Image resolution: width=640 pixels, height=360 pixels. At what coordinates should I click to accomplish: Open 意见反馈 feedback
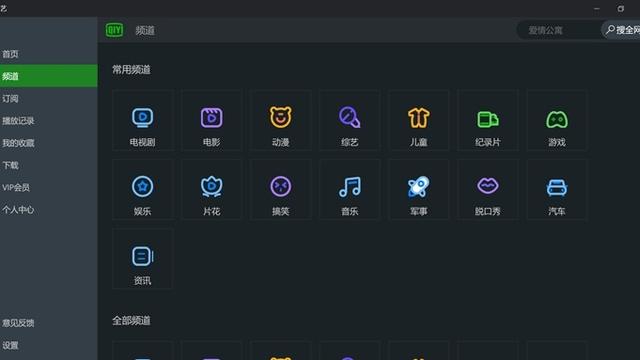point(49,323)
